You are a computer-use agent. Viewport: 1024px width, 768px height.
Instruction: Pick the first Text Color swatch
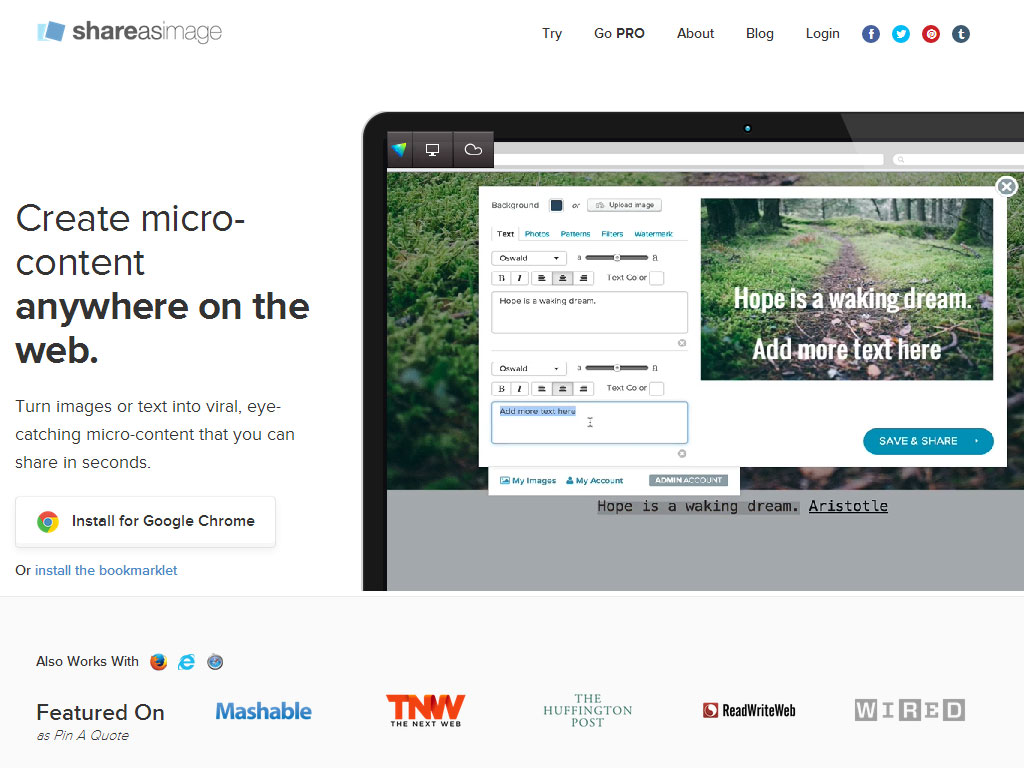656,278
